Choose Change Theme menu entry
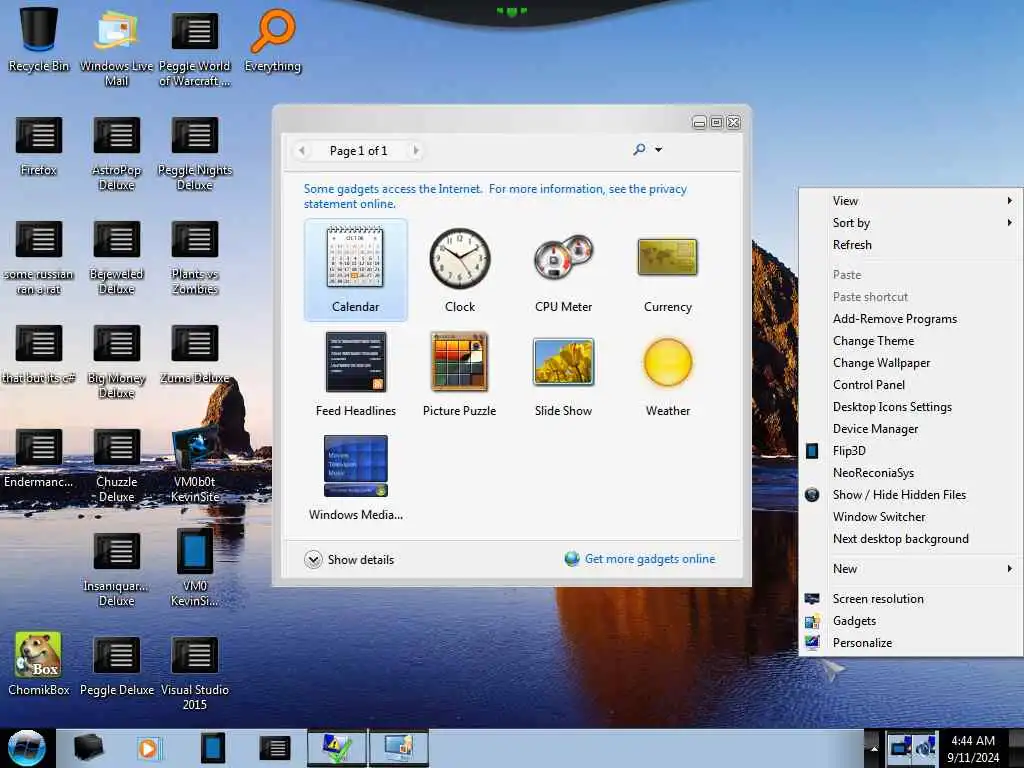1024x768 pixels. [910, 341]
